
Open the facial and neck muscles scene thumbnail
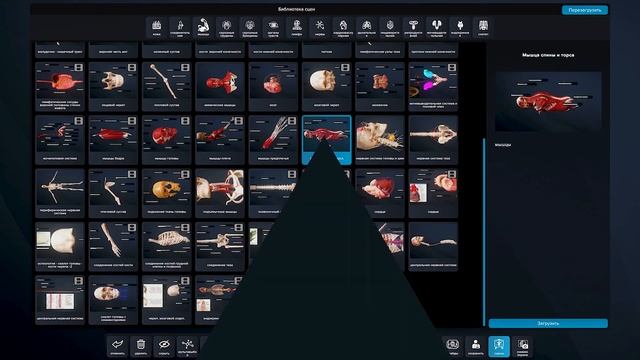[220, 87]
